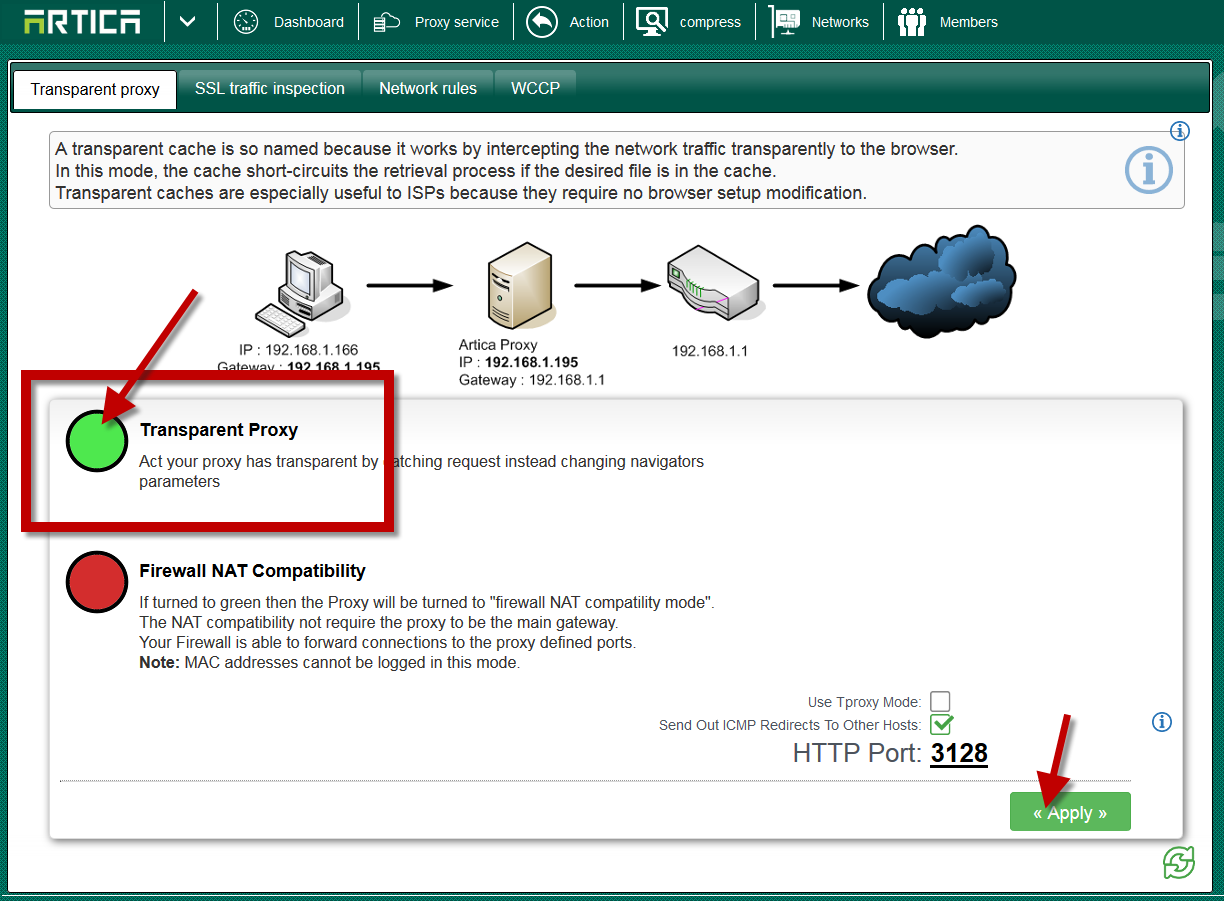Click the compress monitor icon
The height and width of the screenshot is (901, 1224).
click(652, 21)
